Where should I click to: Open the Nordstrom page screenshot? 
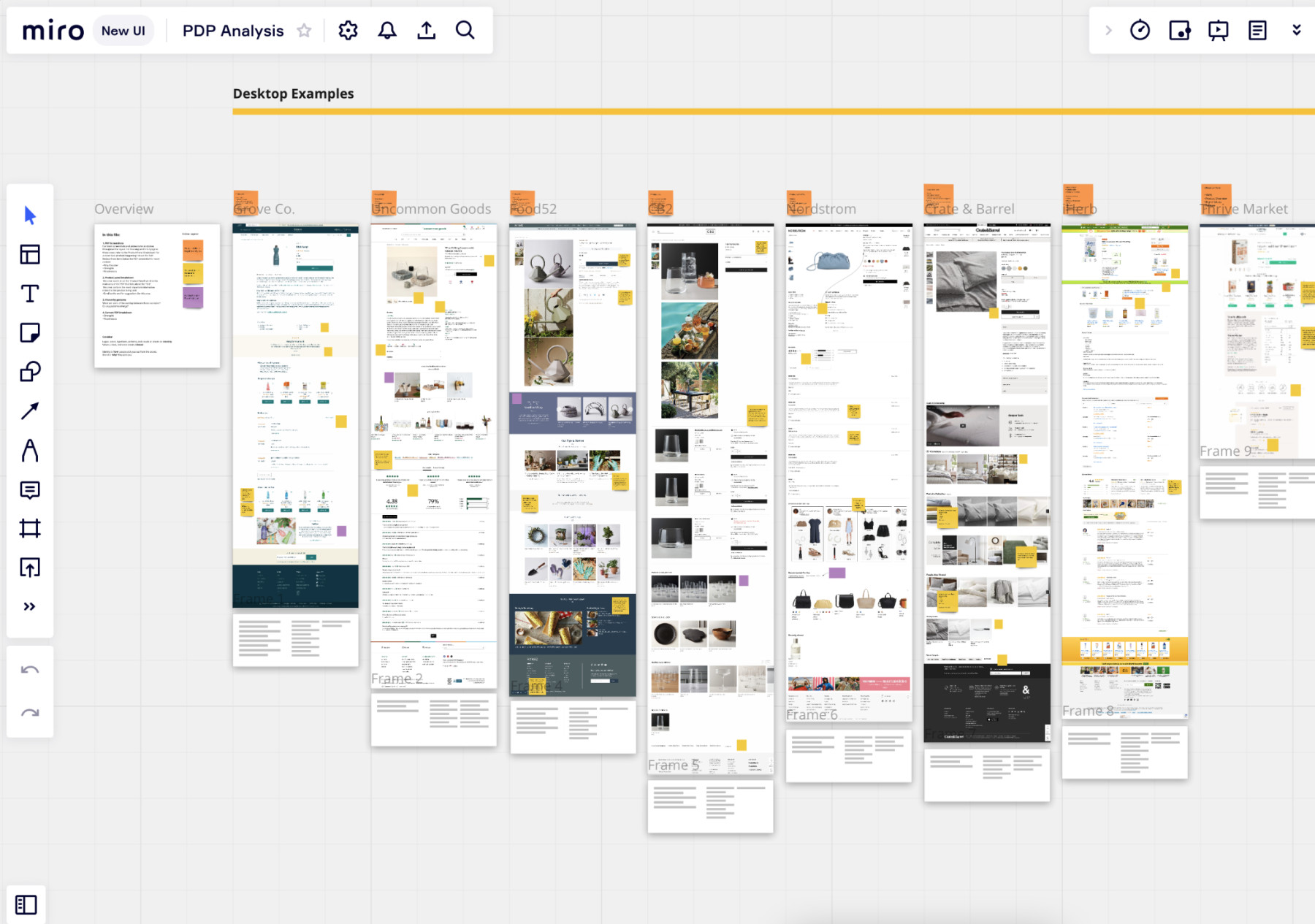849,473
